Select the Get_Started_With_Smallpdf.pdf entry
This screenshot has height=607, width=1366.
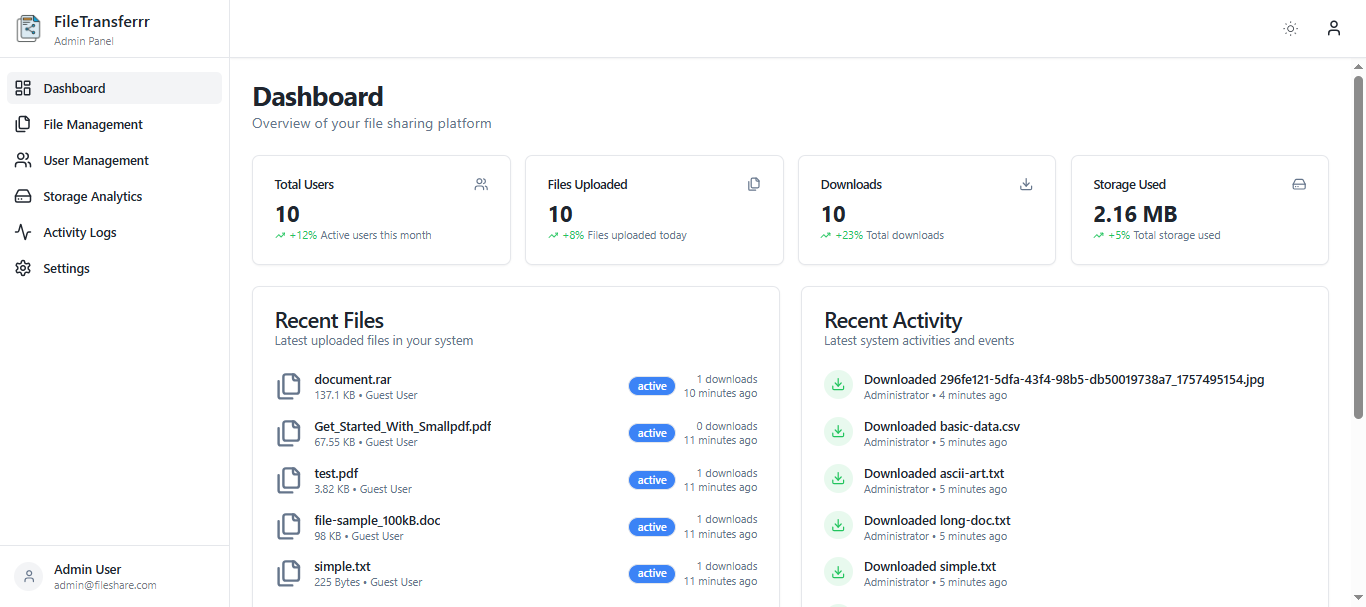402,426
